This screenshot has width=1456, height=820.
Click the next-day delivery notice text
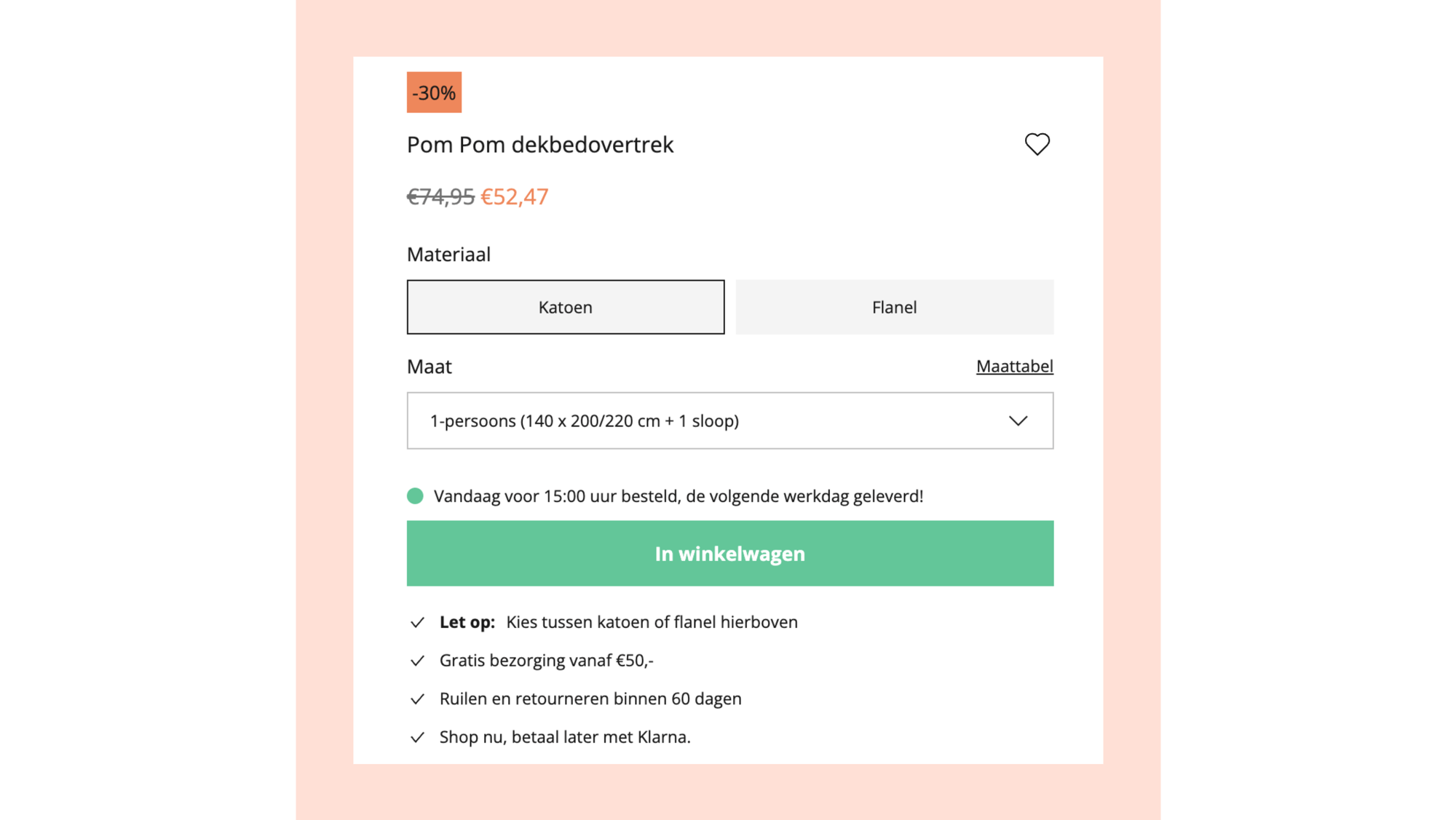click(x=678, y=496)
